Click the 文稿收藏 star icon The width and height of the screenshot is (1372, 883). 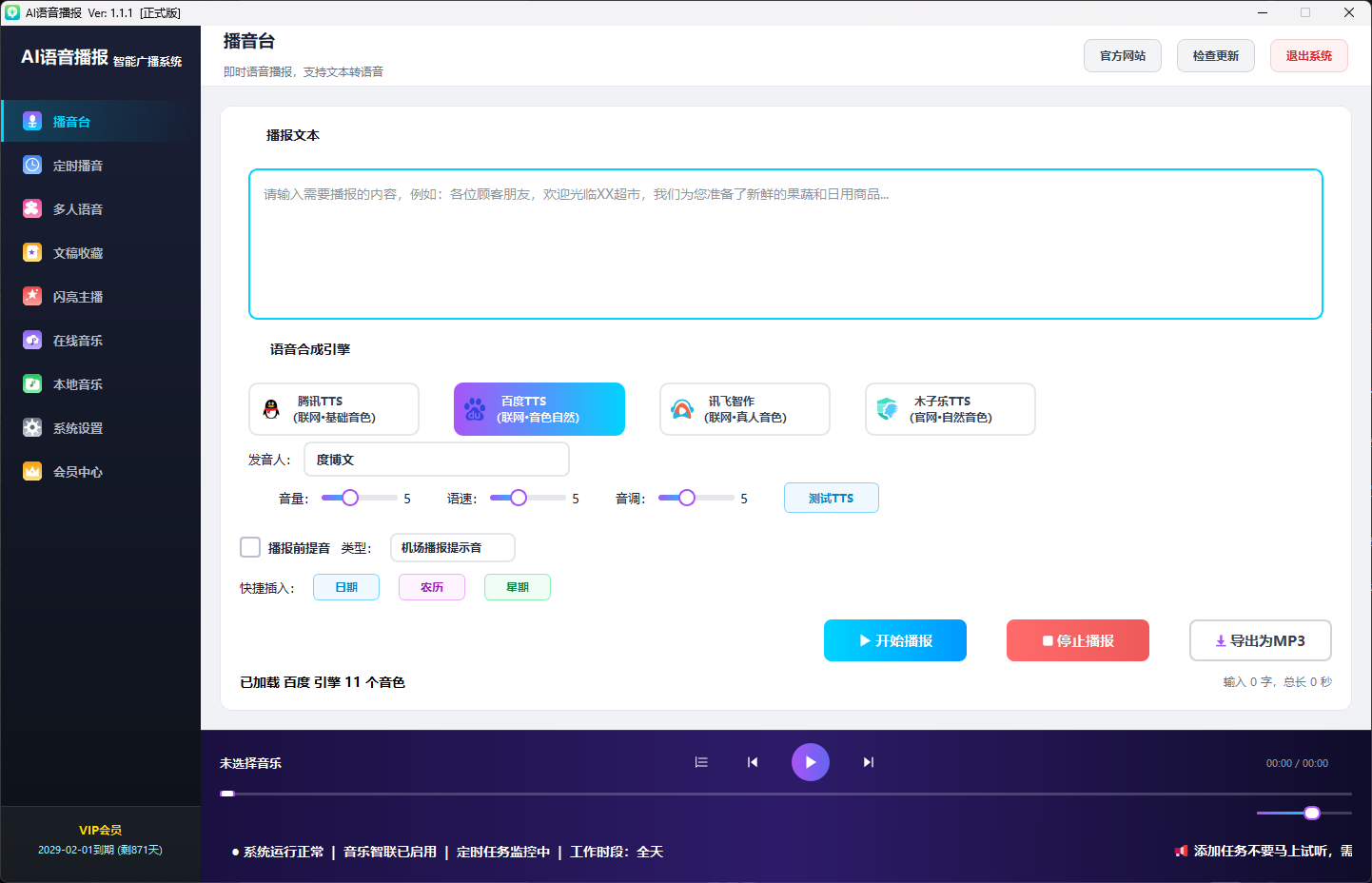tap(32, 253)
